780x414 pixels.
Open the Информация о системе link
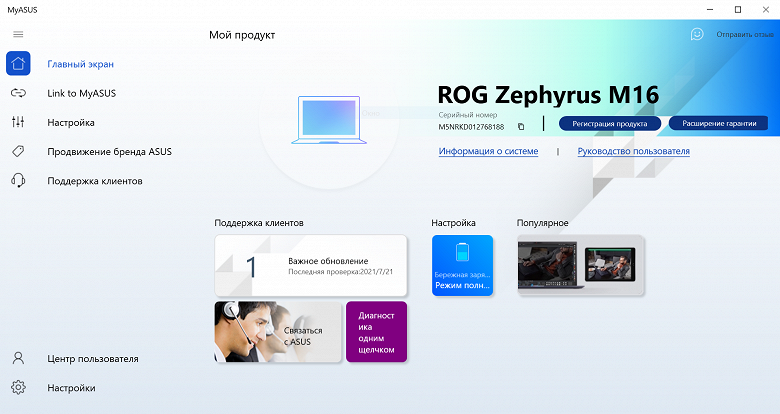(488, 151)
